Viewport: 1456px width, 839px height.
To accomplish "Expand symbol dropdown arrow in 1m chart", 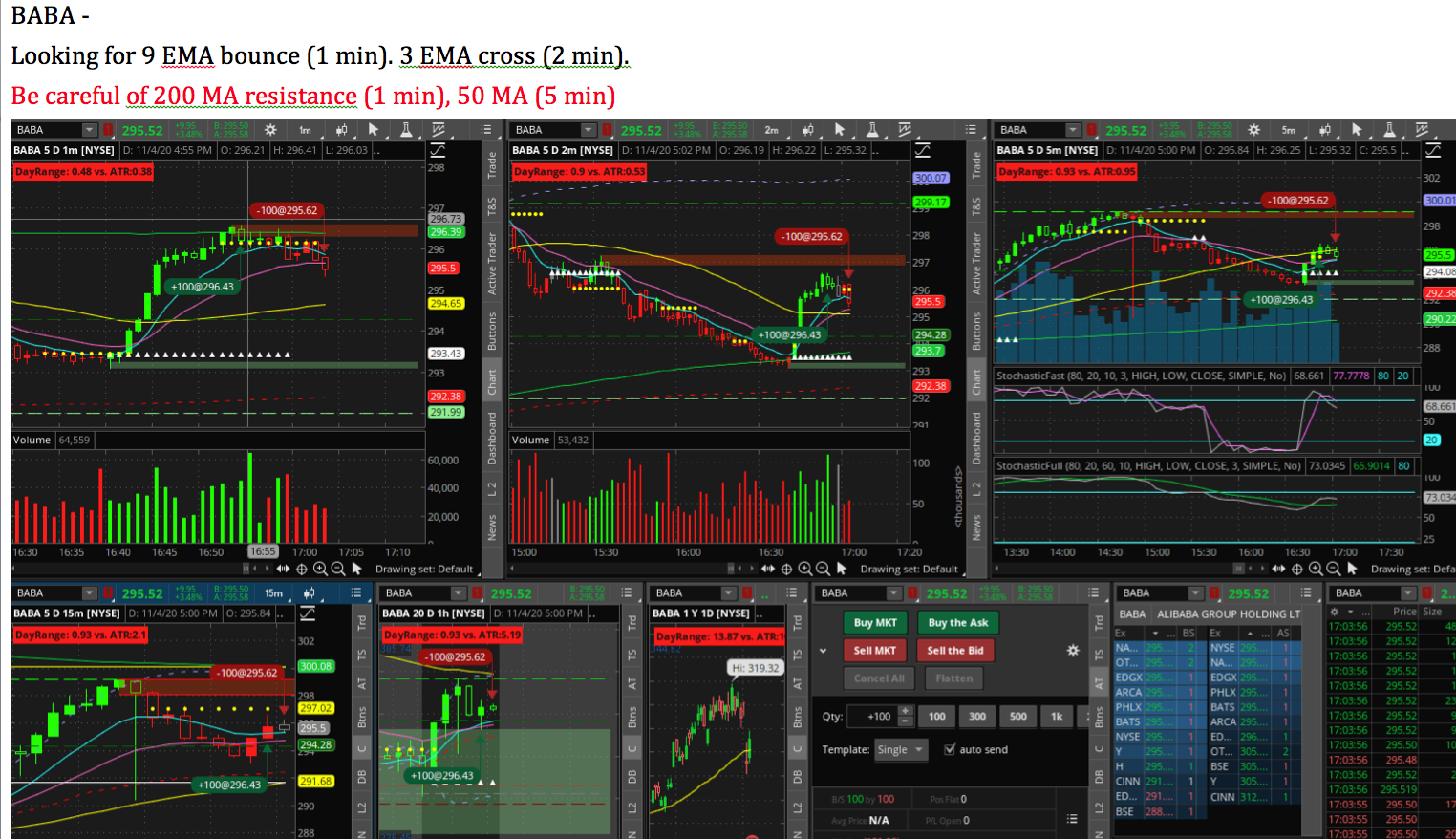I will tap(90, 130).
